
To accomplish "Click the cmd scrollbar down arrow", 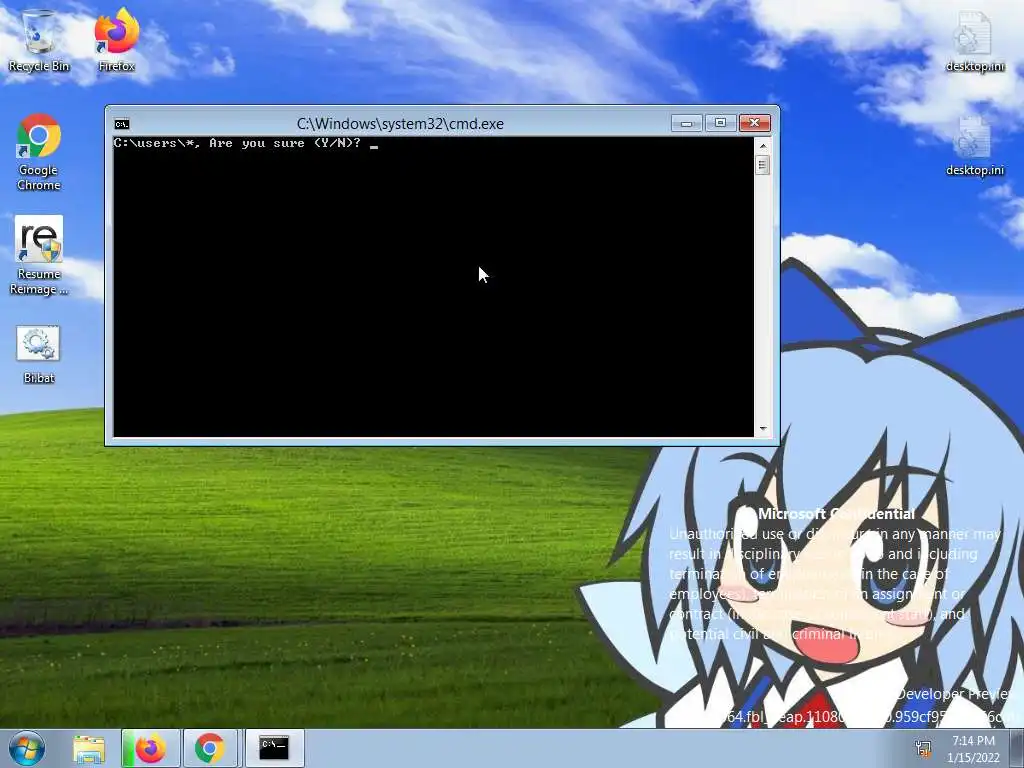I will coord(762,429).
